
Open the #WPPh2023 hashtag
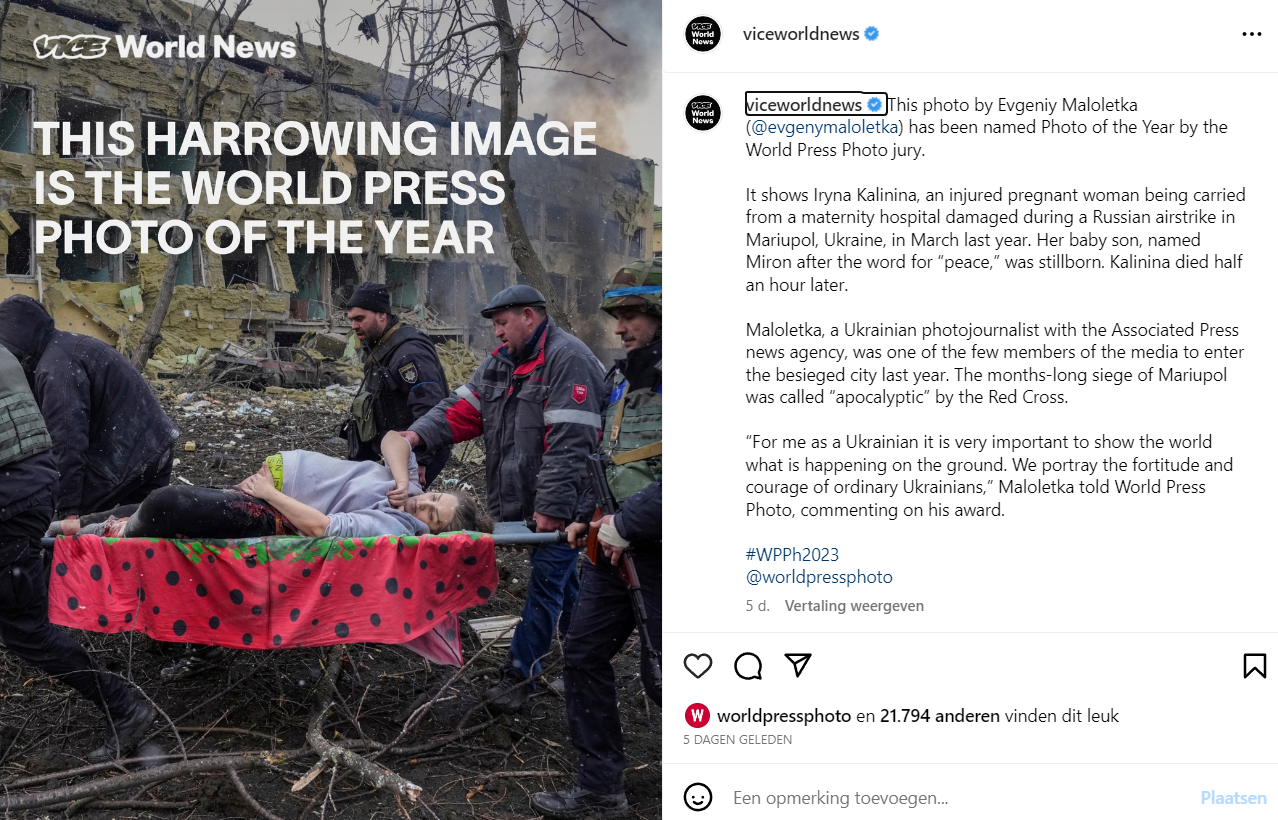(792, 554)
